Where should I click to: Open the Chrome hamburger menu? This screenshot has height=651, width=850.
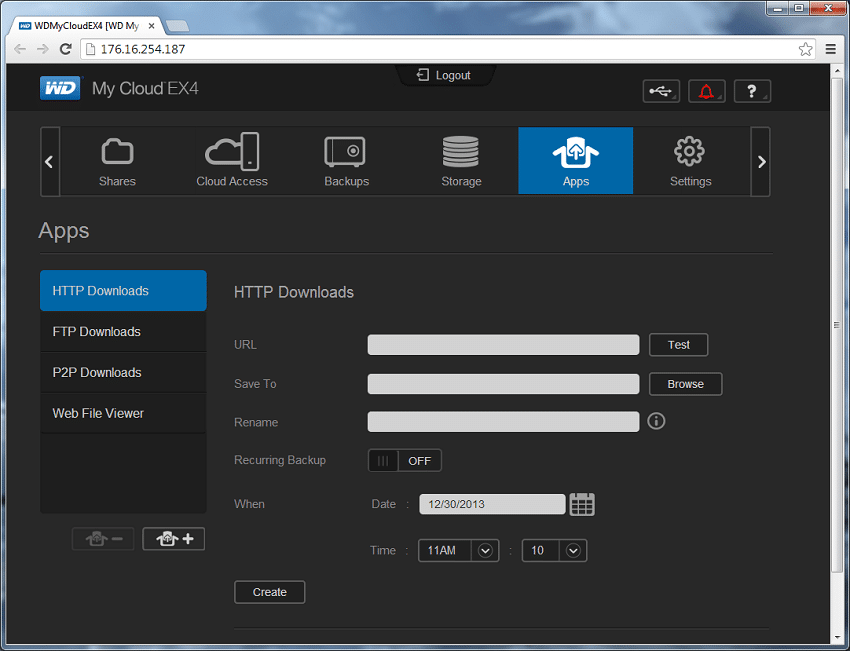click(x=830, y=49)
